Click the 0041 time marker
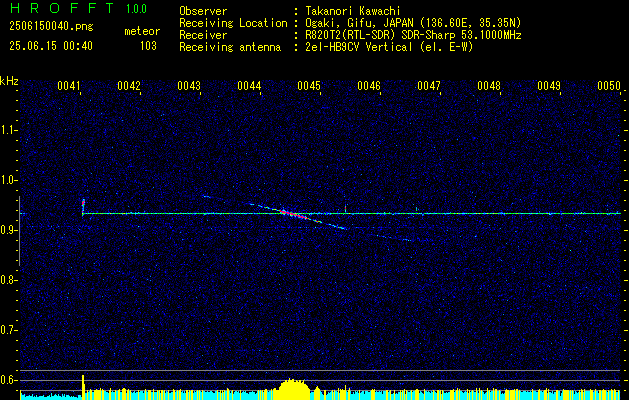 pos(69,85)
